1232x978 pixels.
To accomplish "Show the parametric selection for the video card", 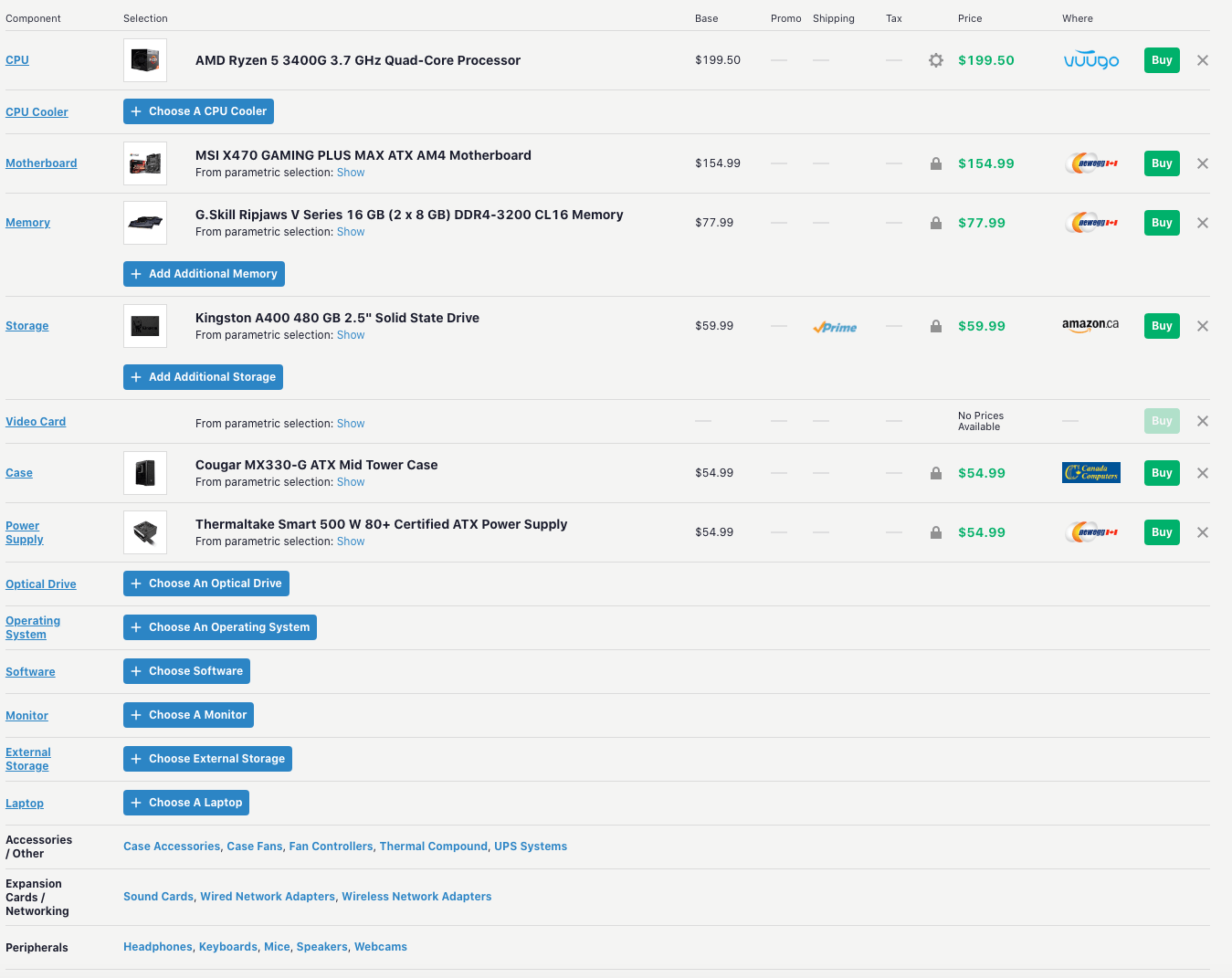I will [351, 423].
